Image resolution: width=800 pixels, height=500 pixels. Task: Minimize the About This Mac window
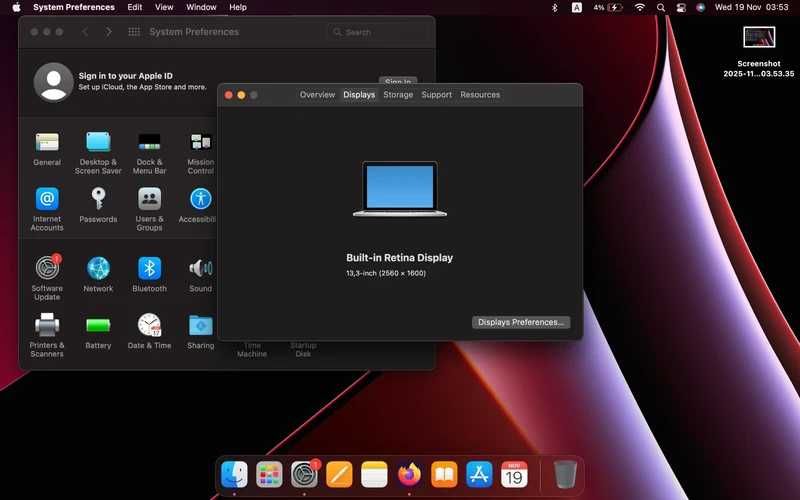[x=241, y=95]
